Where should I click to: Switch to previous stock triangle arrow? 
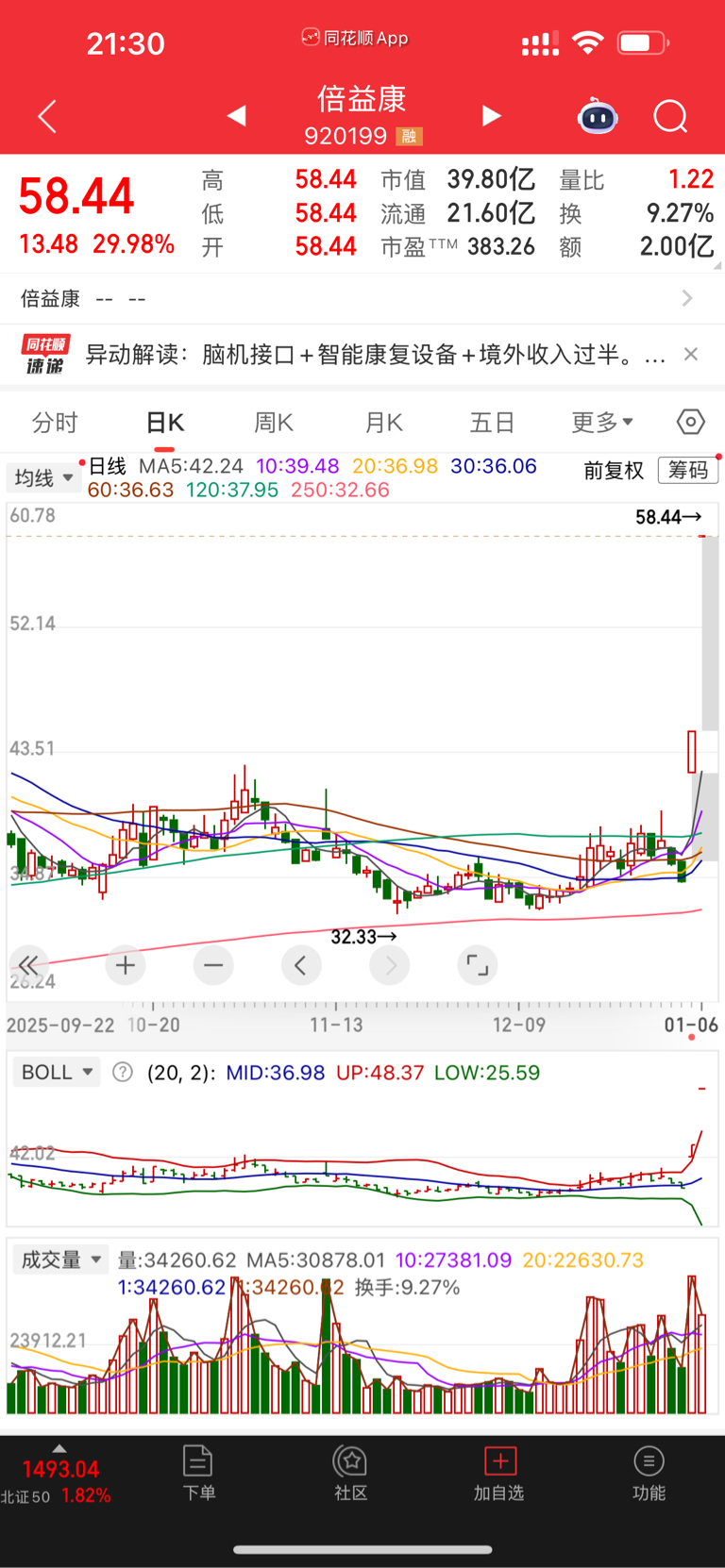point(237,116)
